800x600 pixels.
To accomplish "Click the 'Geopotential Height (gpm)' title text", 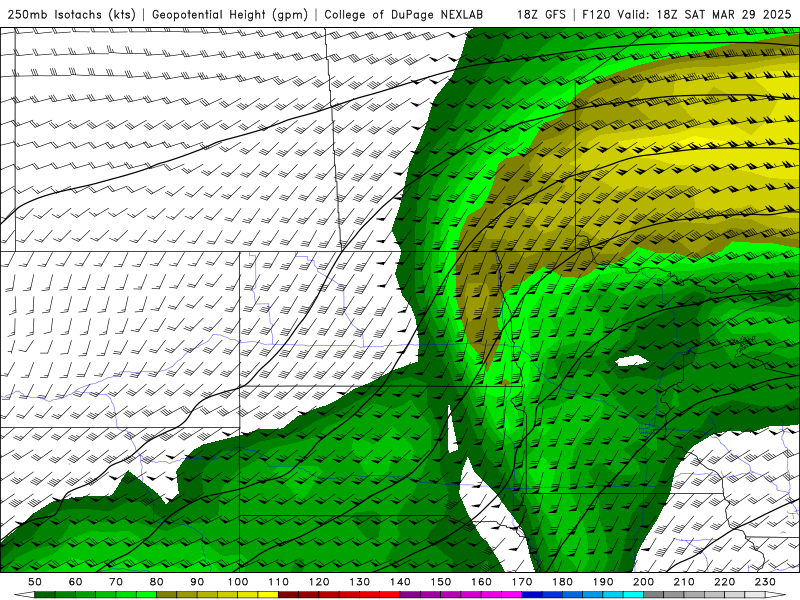I will [x=230, y=15].
